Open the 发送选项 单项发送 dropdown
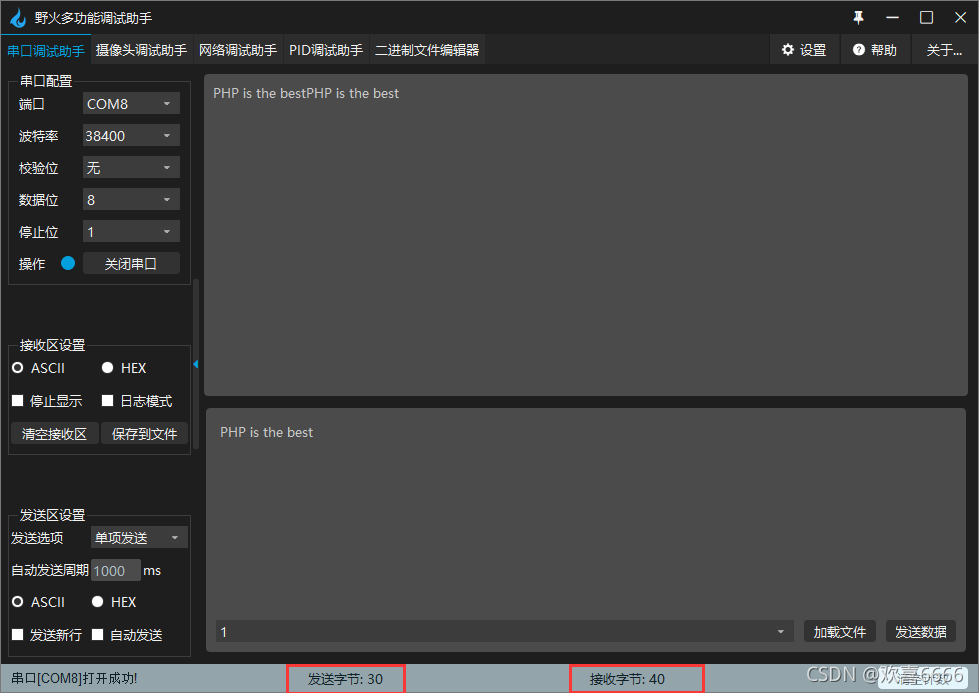The height and width of the screenshot is (693, 979). (x=139, y=538)
